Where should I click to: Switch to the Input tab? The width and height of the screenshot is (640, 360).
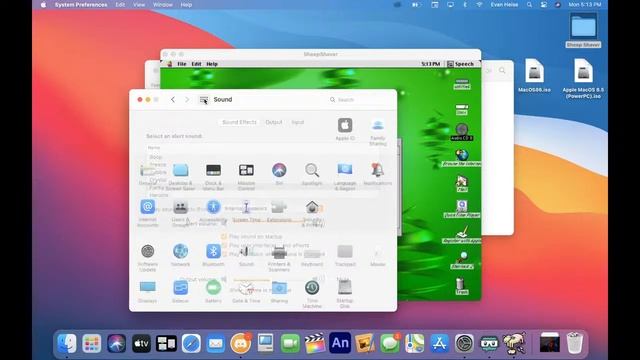pos(298,122)
